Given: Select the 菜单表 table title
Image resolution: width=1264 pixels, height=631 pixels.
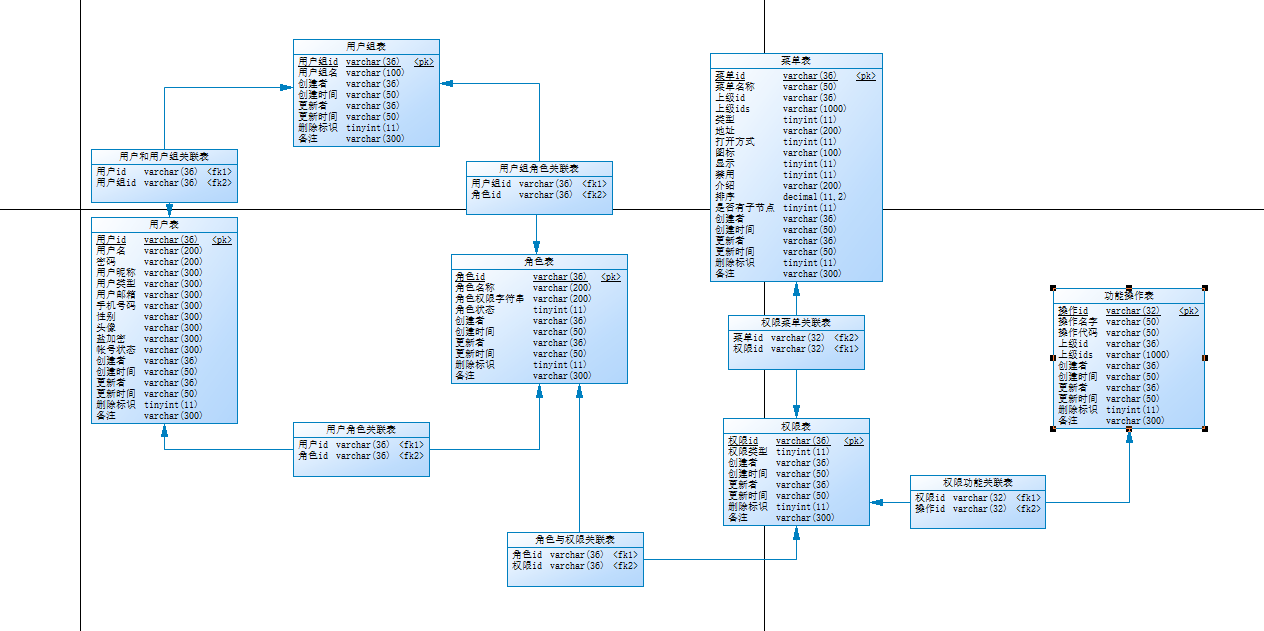Looking at the screenshot, I should point(796,60).
